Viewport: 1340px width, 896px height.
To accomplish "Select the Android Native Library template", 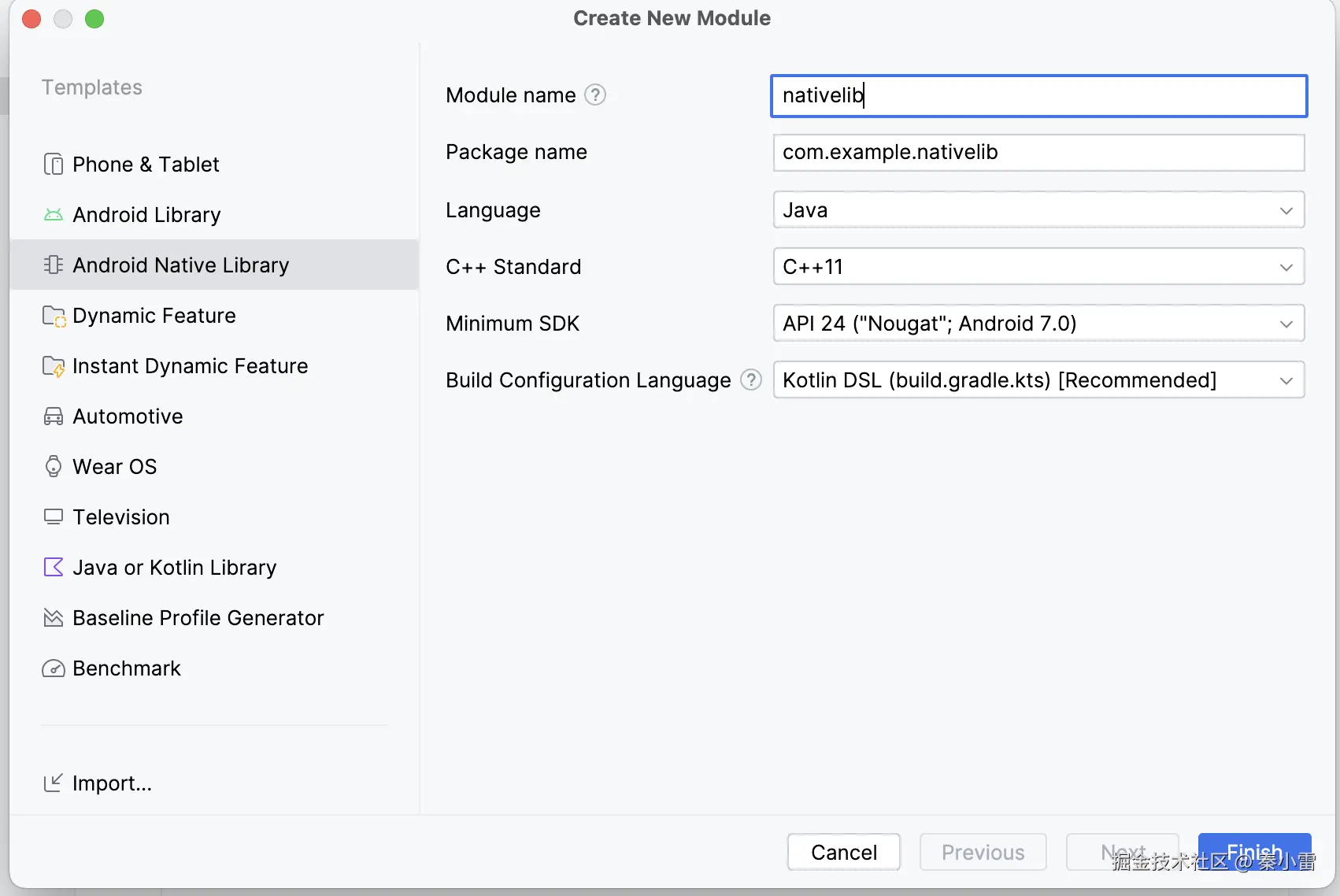I will tap(180, 265).
